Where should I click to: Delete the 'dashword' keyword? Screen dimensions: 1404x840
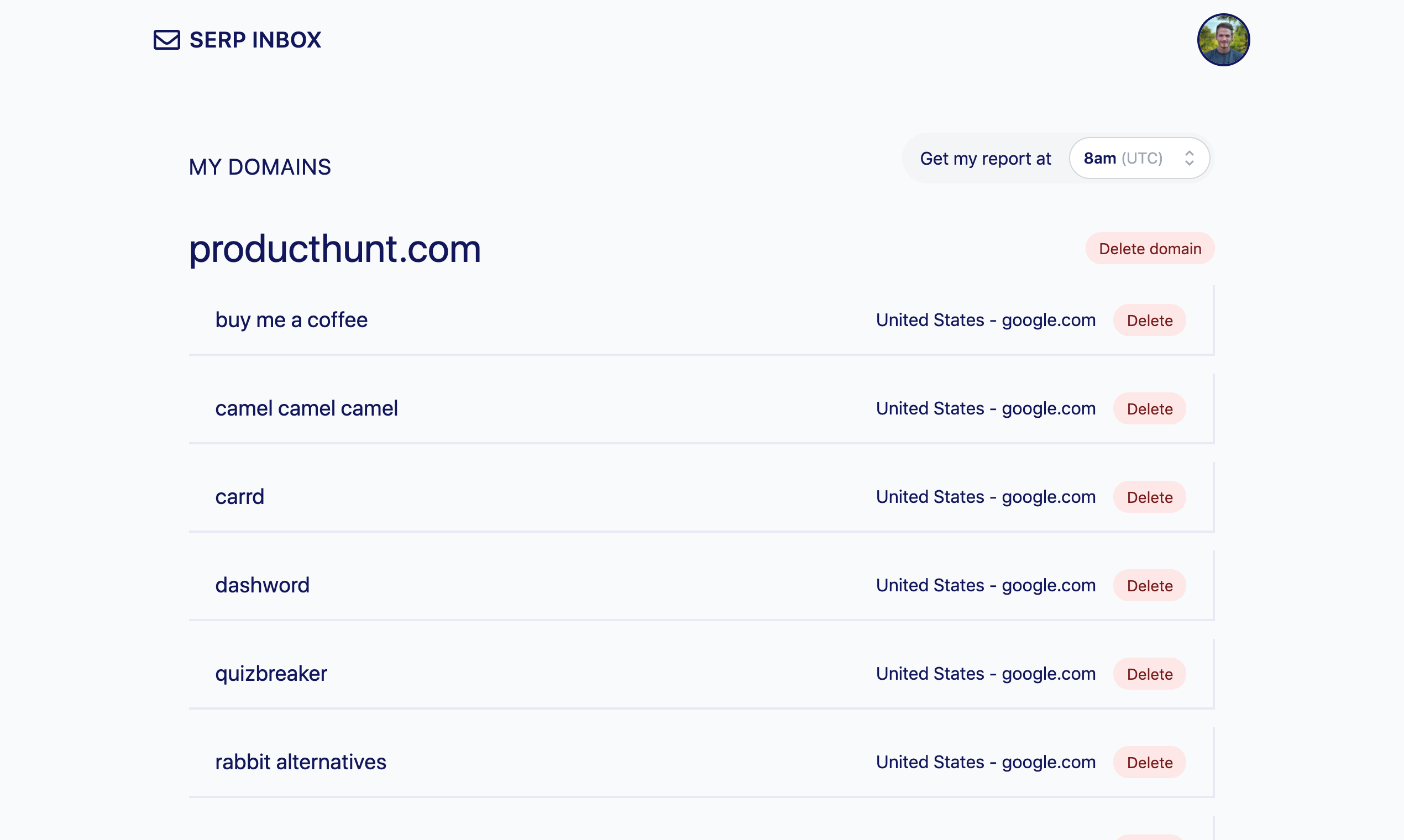pos(1149,585)
